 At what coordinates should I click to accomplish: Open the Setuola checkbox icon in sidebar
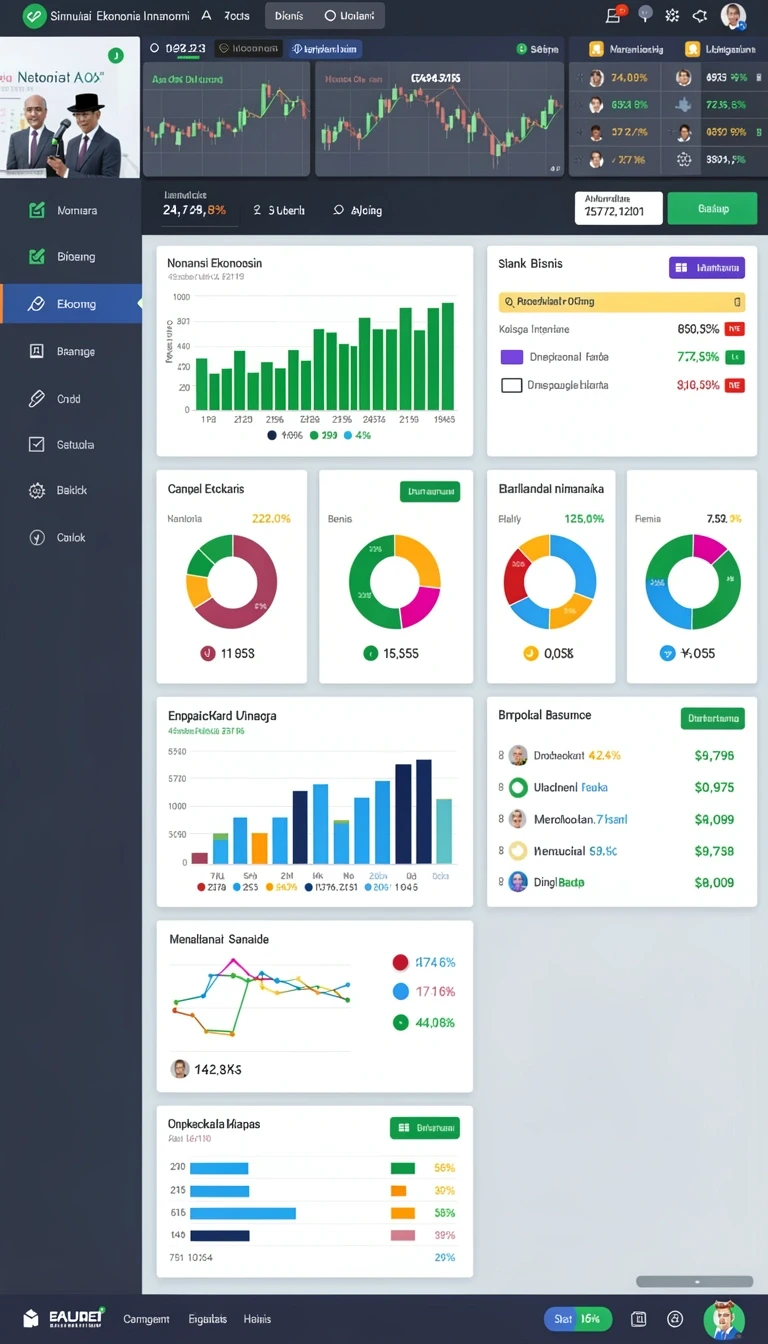click(37, 444)
